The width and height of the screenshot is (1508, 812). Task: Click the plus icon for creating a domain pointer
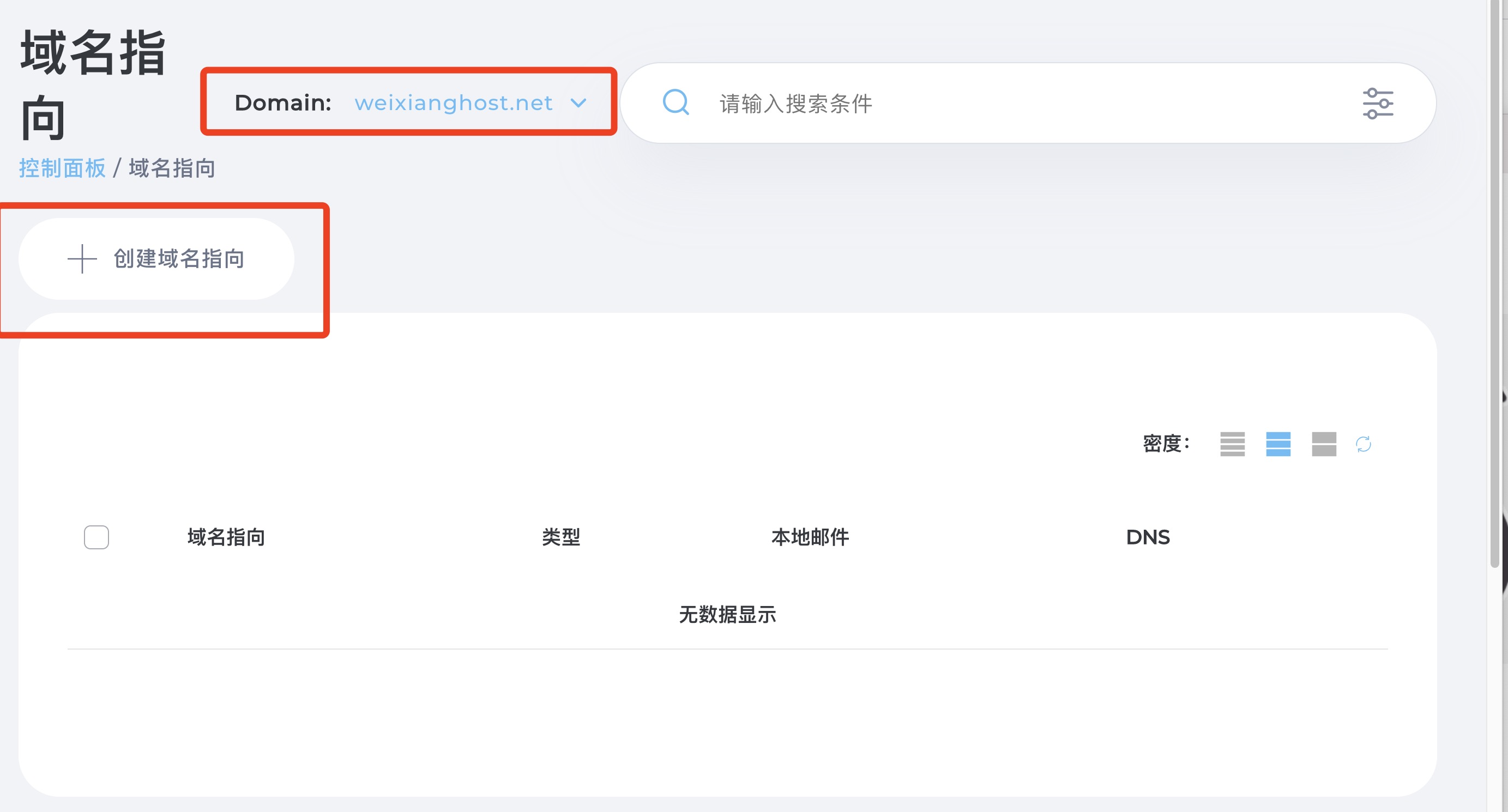pos(82,259)
